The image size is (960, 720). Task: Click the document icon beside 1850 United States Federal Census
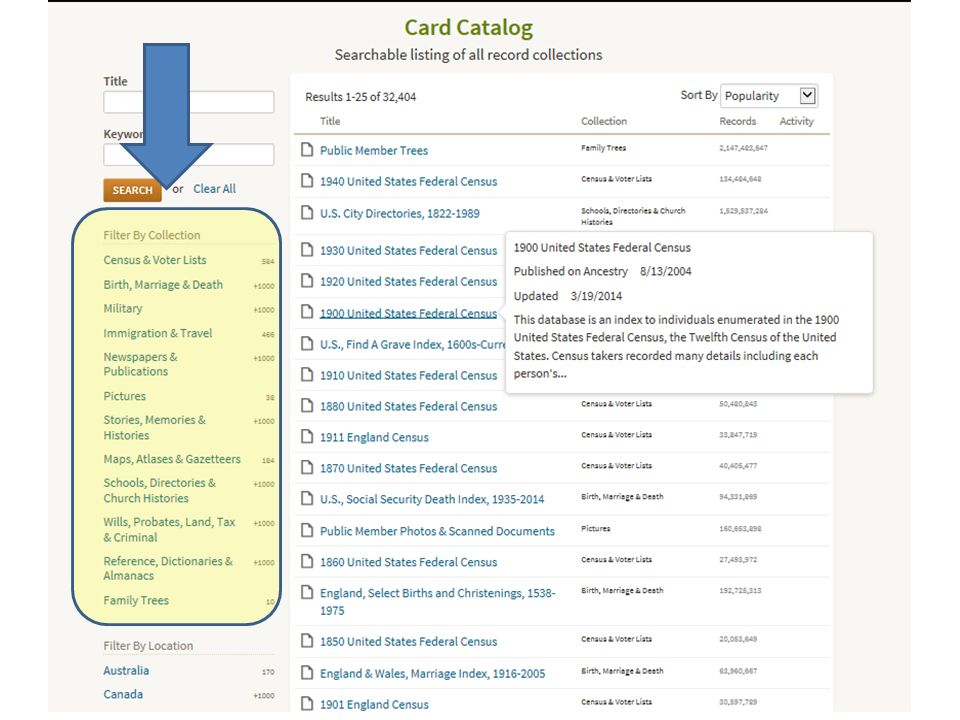(x=307, y=641)
